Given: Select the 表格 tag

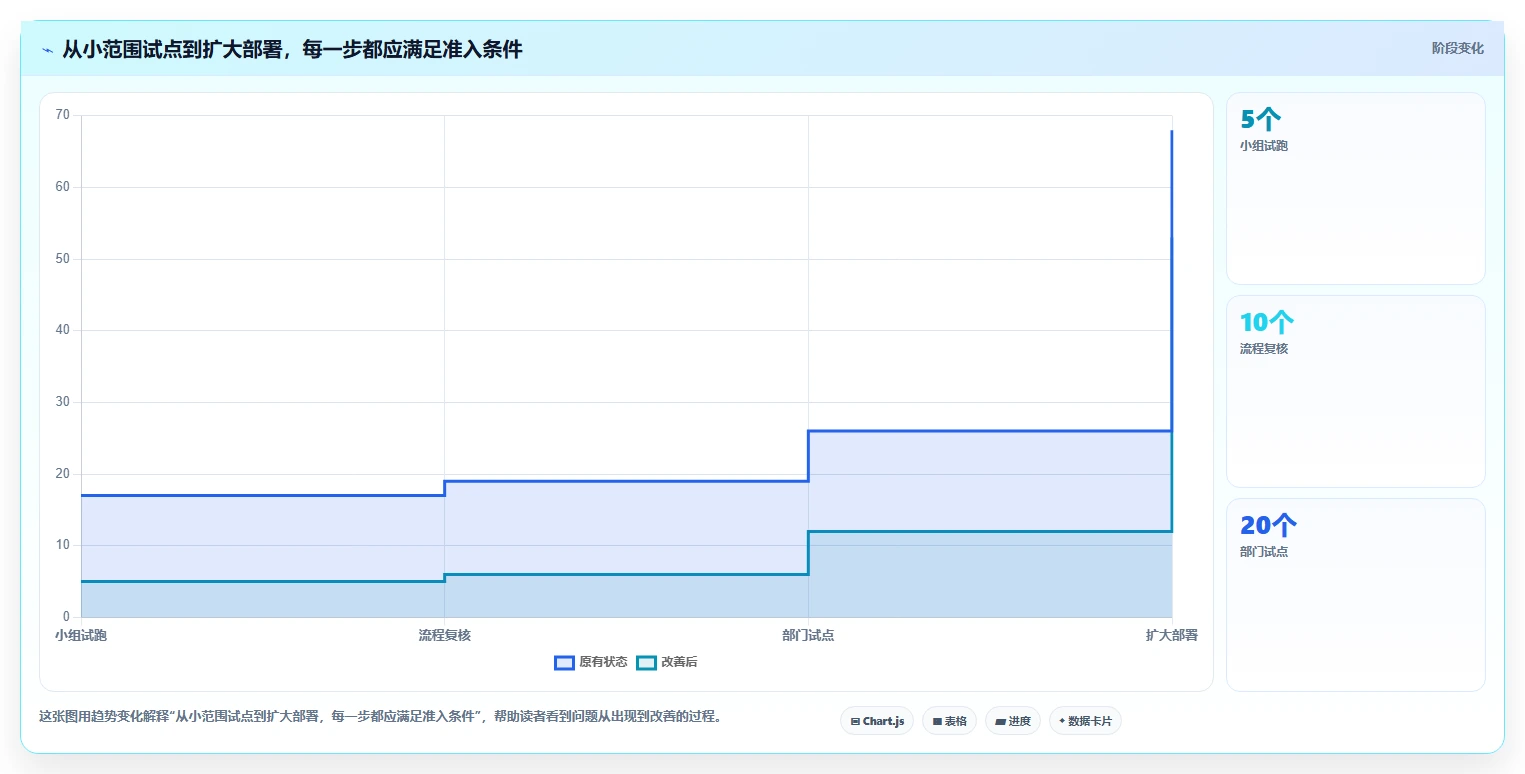Looking at the screenshot, I should (949, 721).
